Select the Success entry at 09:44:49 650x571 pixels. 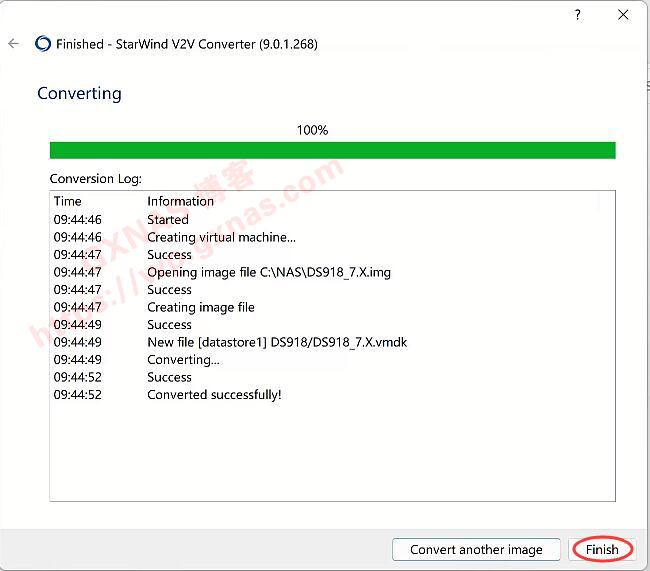[x=169, y=325]
